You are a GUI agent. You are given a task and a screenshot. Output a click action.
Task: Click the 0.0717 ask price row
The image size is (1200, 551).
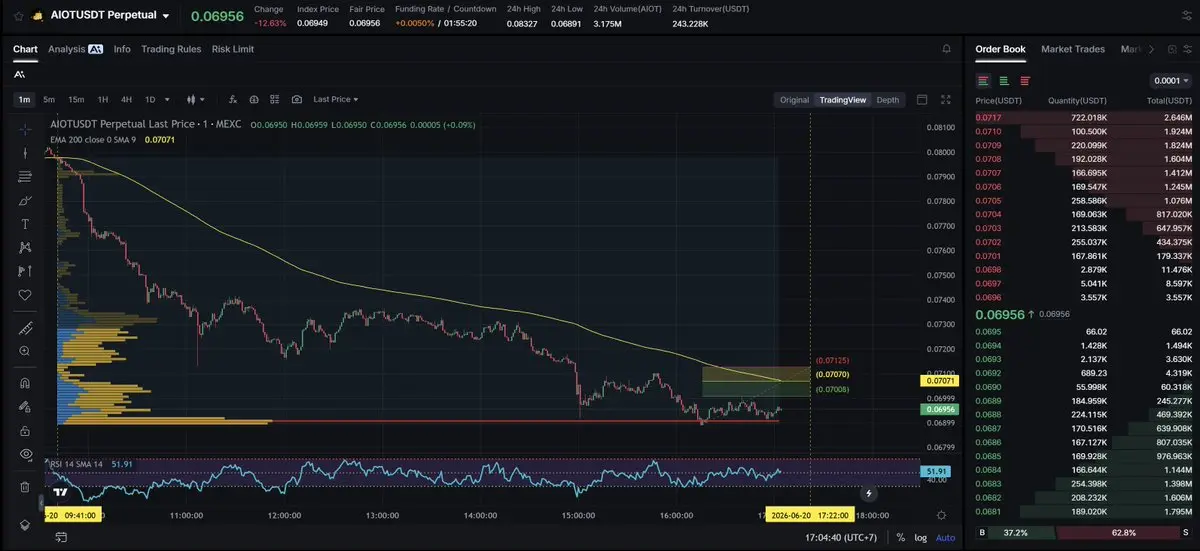(1083, 118)
